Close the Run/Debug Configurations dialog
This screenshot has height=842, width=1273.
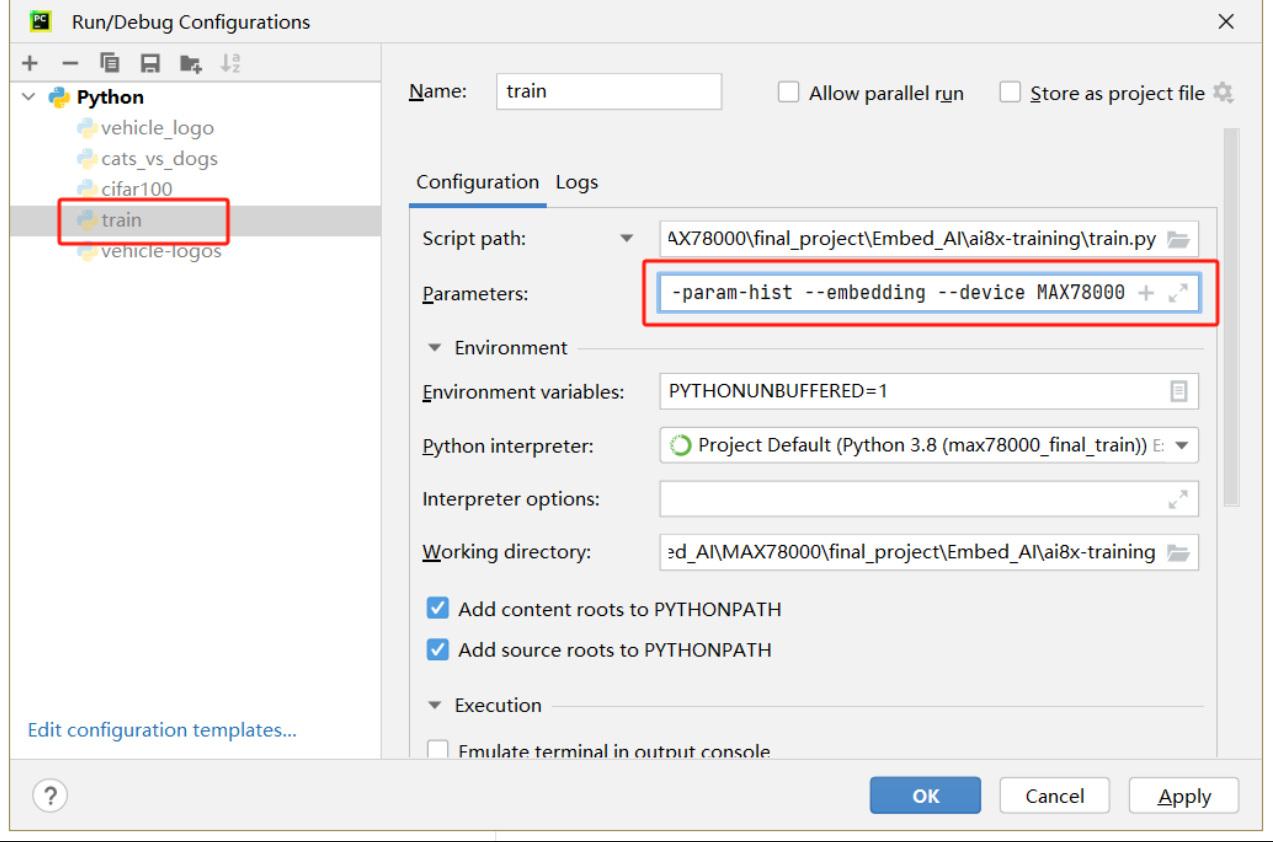[x=1226, y=21]
